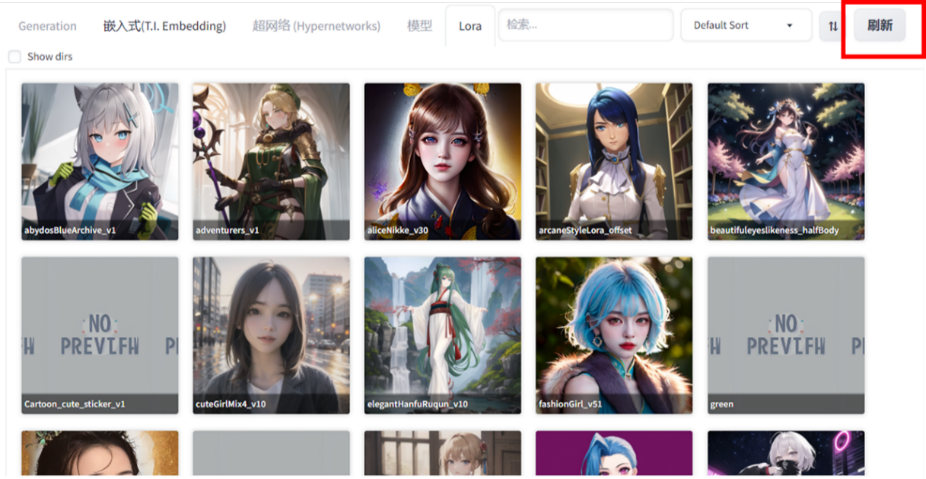Select the Lora tab

coord(470,26)
